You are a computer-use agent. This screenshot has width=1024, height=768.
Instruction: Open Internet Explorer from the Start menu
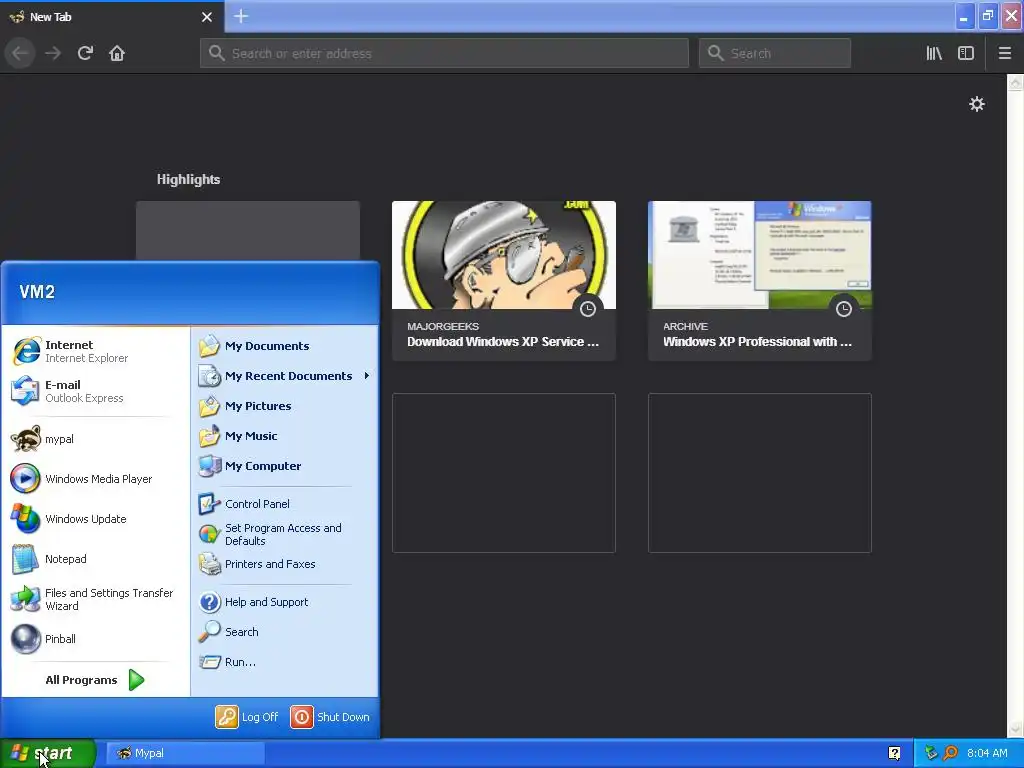(95, 351)
